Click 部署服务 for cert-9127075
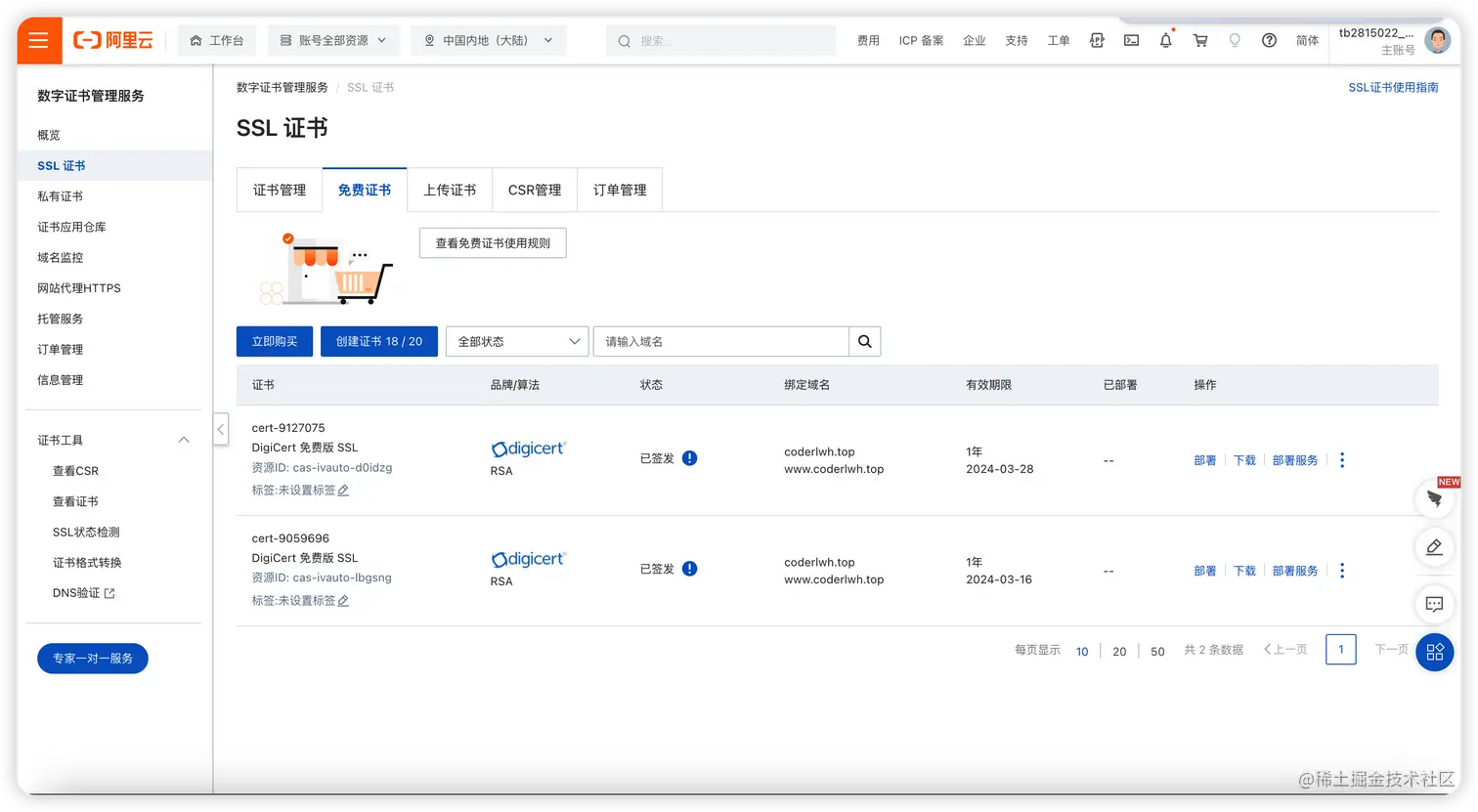 1295,460
